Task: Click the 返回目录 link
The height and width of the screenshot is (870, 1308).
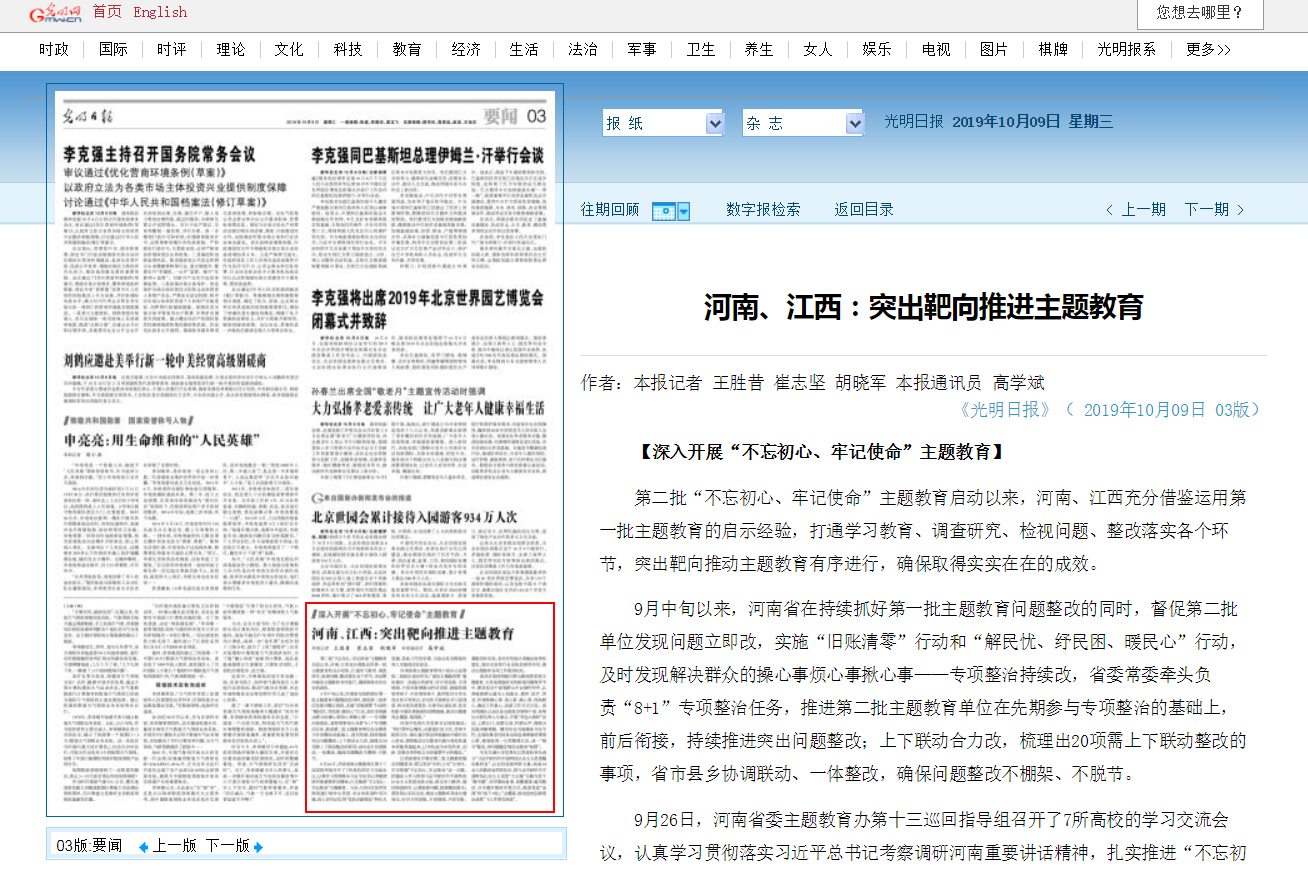Action: point(864,210)
